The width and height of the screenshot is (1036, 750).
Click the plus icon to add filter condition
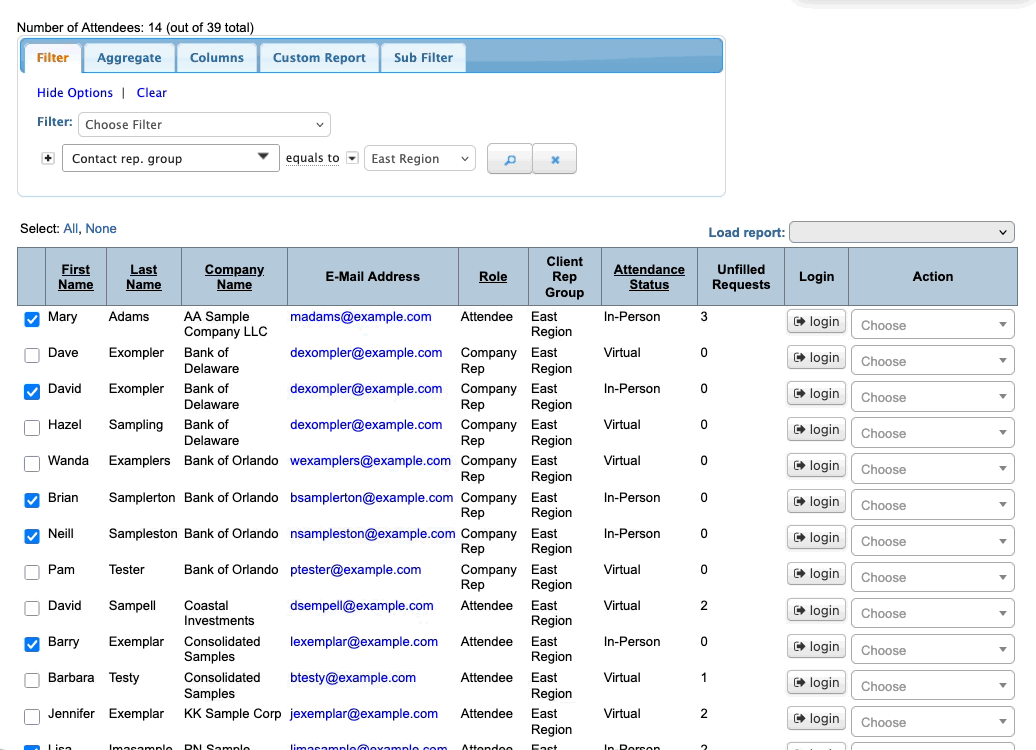click(47, 158)
